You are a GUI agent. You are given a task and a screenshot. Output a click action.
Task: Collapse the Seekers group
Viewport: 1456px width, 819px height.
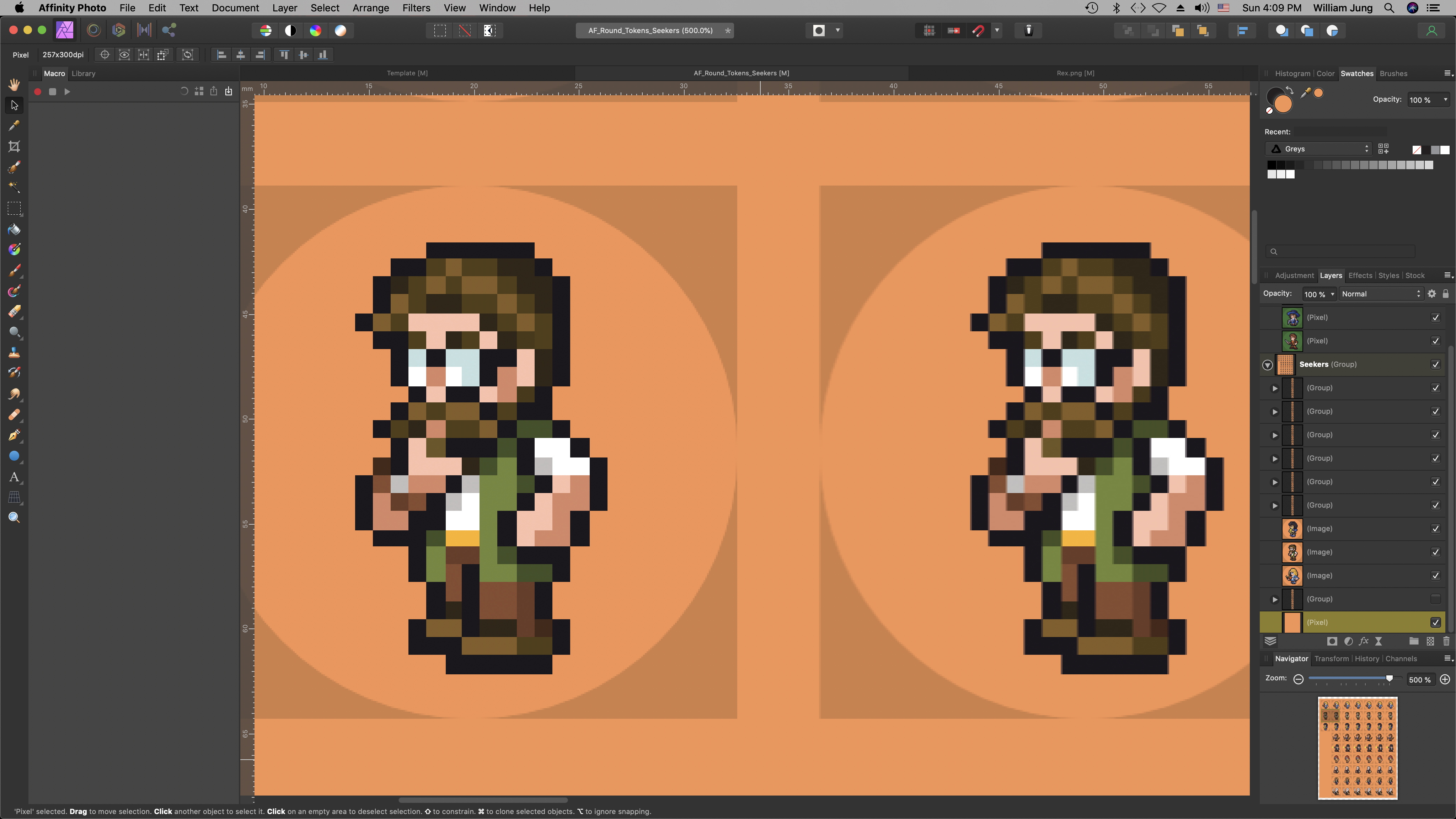point(1267,365)
